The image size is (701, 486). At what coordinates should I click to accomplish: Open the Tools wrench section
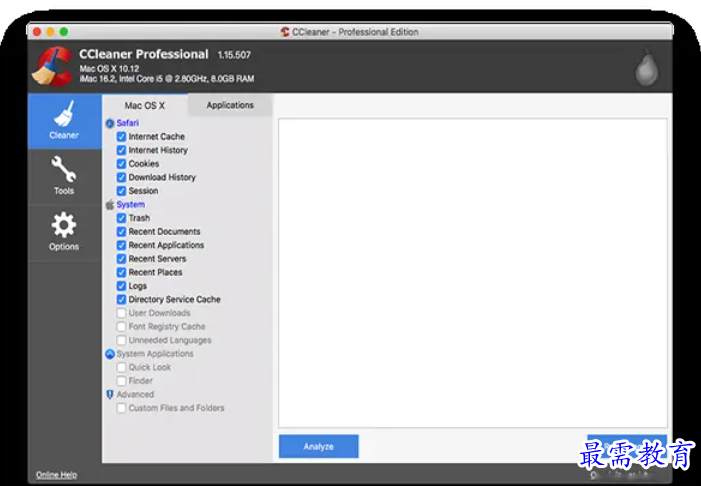[64, 177]
